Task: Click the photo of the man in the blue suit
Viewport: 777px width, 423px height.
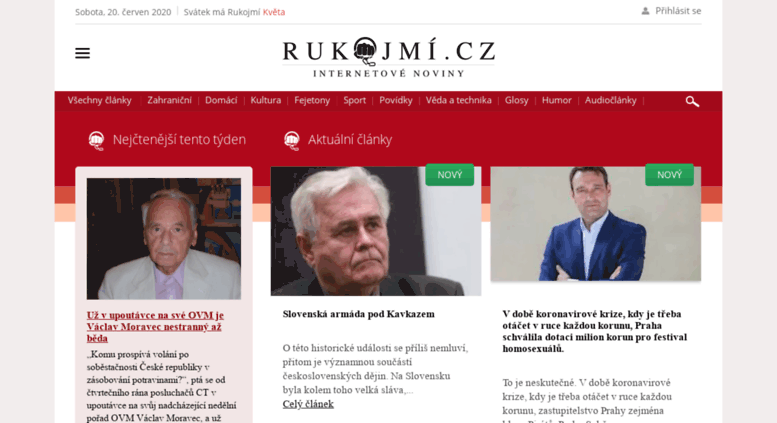Action: [x=596, y=224]
